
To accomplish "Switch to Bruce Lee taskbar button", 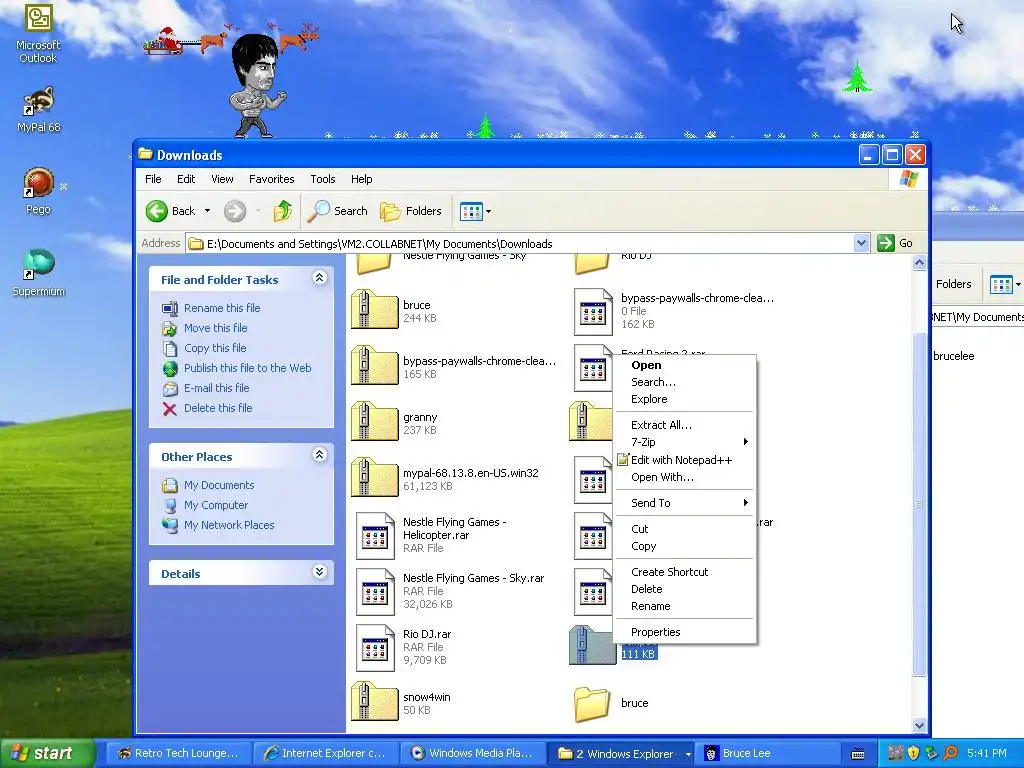I will [766, 754].
